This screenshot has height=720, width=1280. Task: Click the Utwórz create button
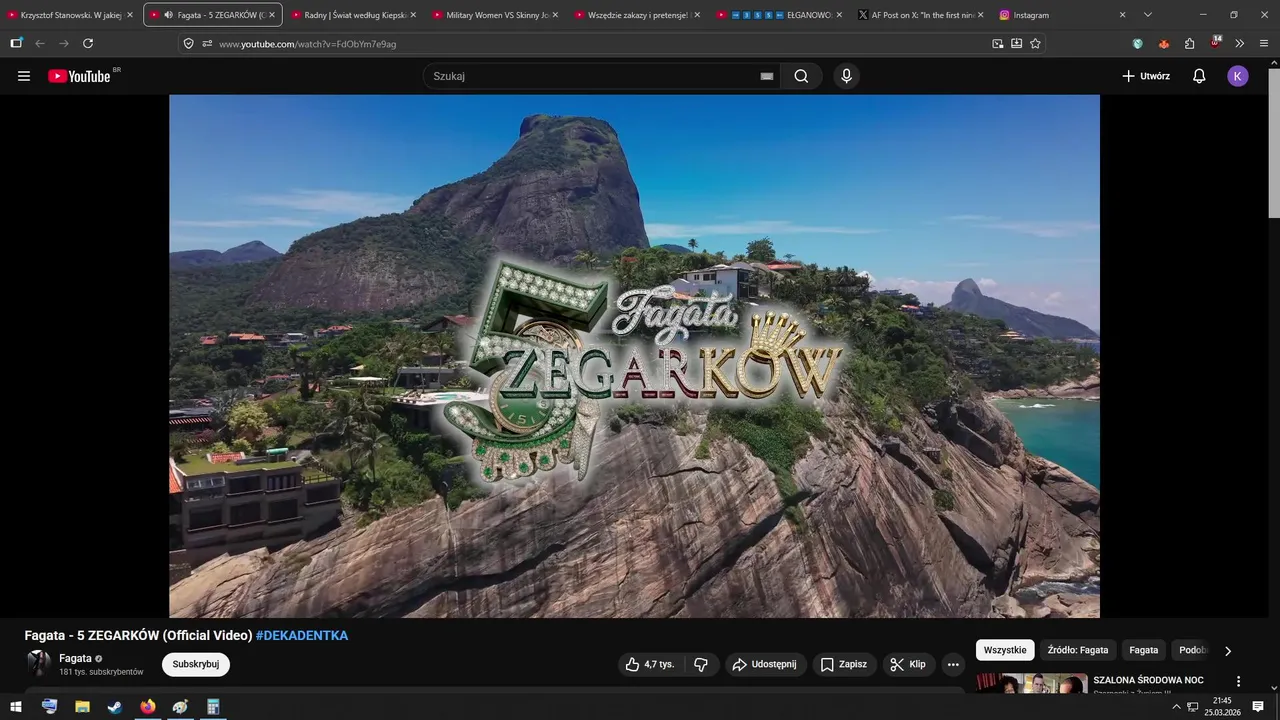(1146, 76)
